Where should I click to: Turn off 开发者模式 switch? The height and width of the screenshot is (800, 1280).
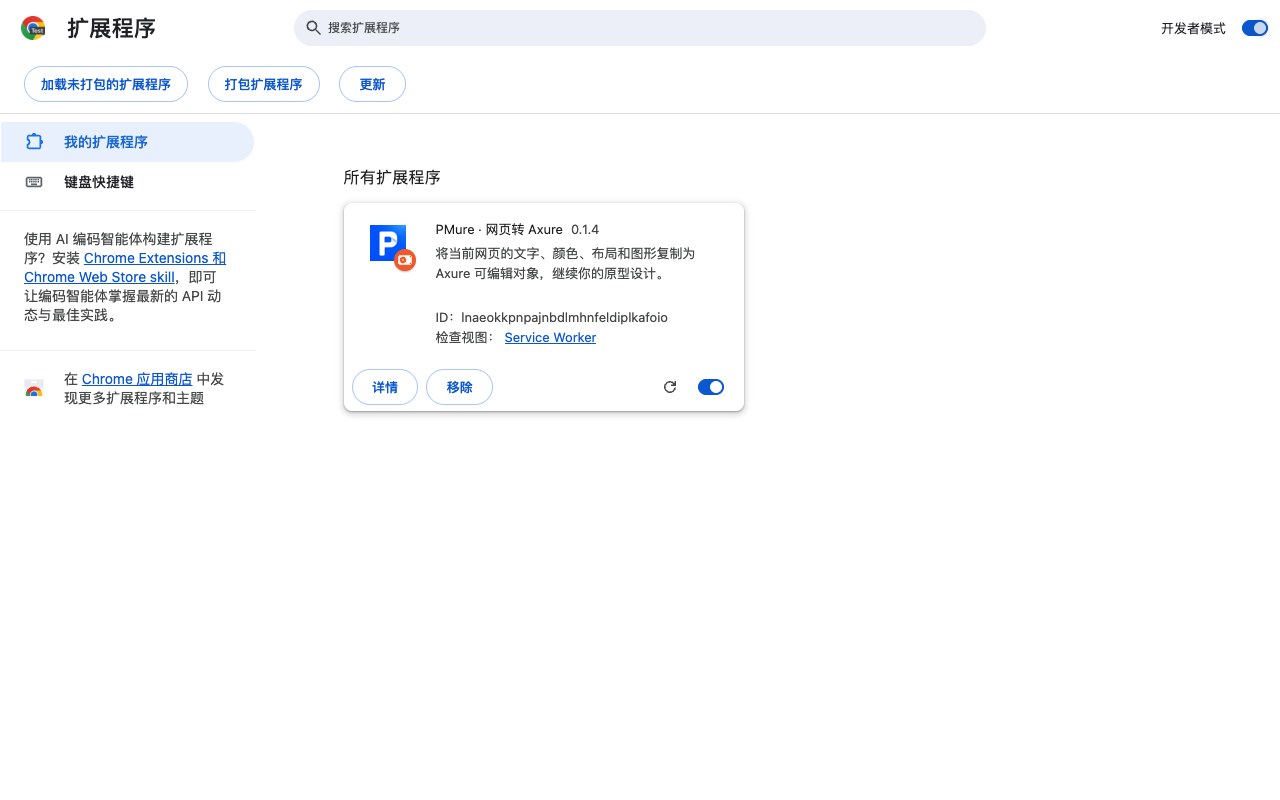click(1255, 28)
